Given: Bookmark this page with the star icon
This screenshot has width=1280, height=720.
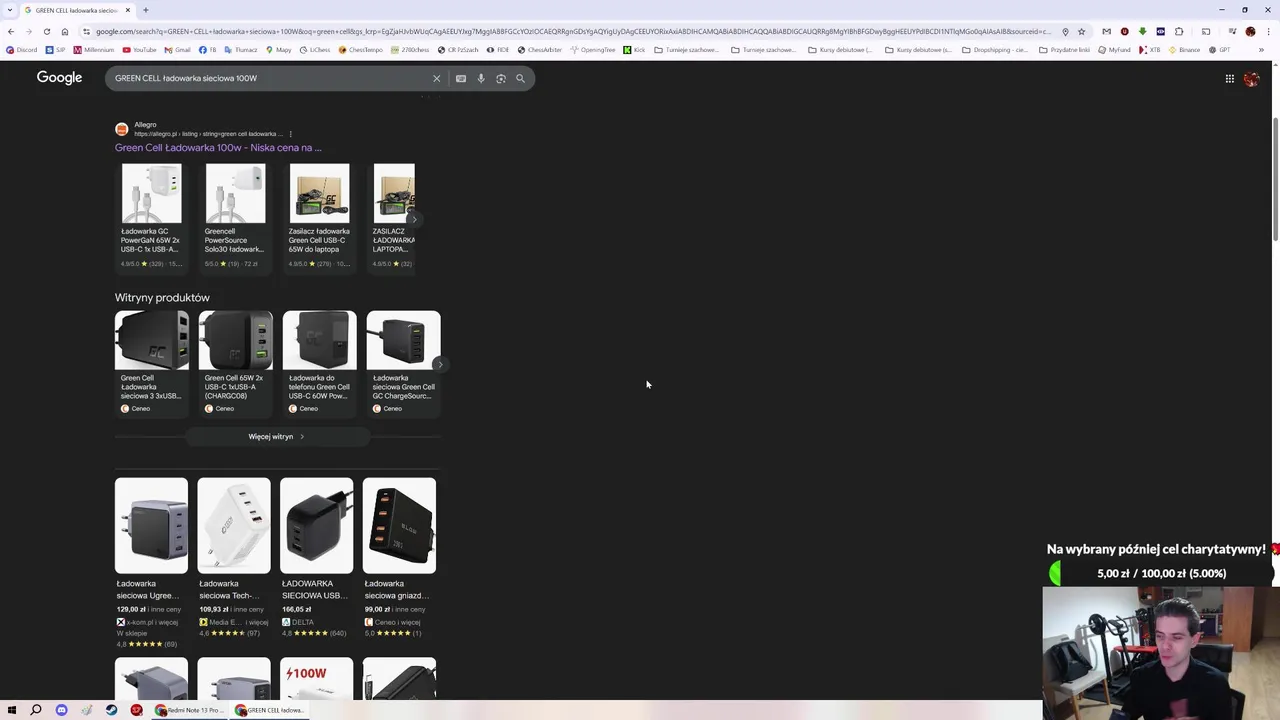Looking at the screenshot, I should coord(1081,31).
